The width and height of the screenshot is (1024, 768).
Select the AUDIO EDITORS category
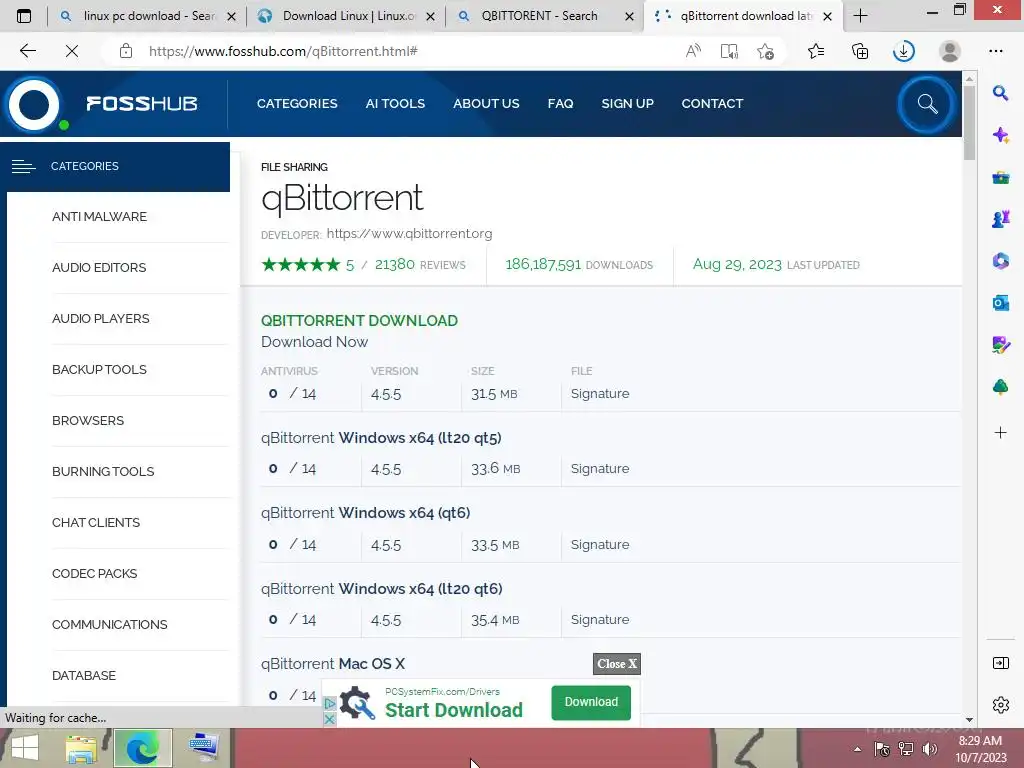pyautogui.click(x=99, y=268)
